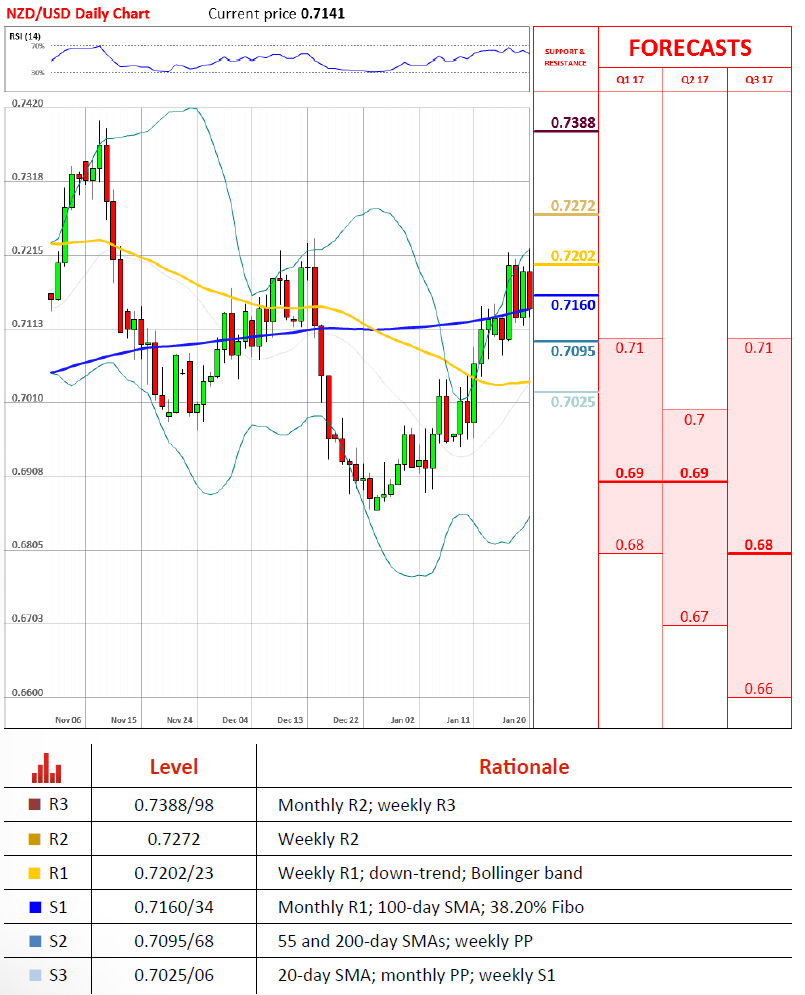Viewport: 805px width, 995px height.
Task: Click the red bar chart icon
Action: coord(46,768)
